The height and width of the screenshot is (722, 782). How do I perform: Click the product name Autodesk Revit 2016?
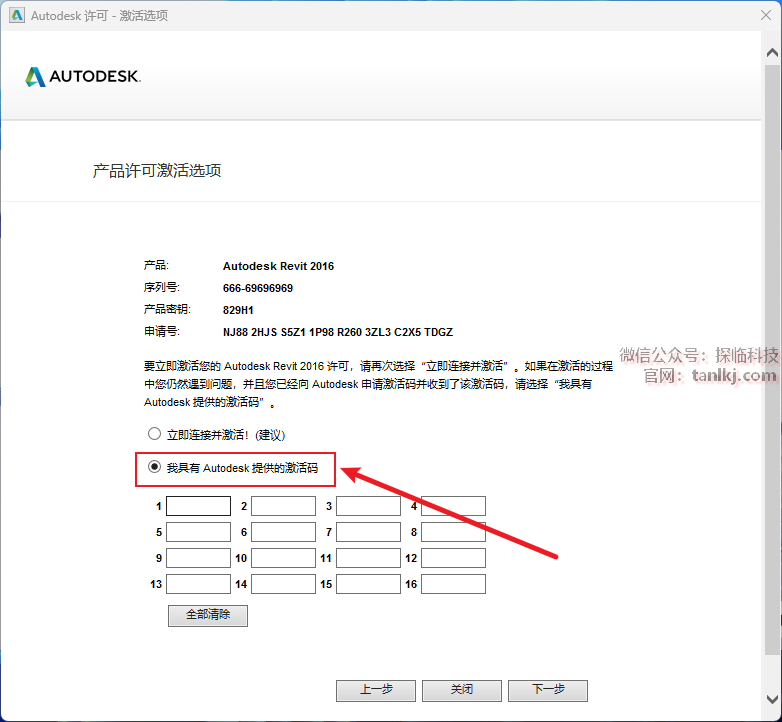tap(278, 266)
